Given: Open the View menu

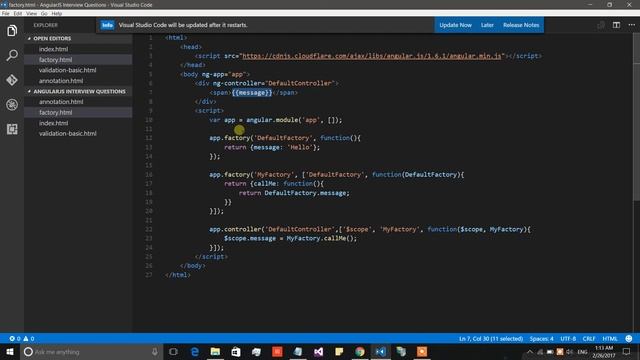Looking at the screenshot, I should click(x=31, y=13).
